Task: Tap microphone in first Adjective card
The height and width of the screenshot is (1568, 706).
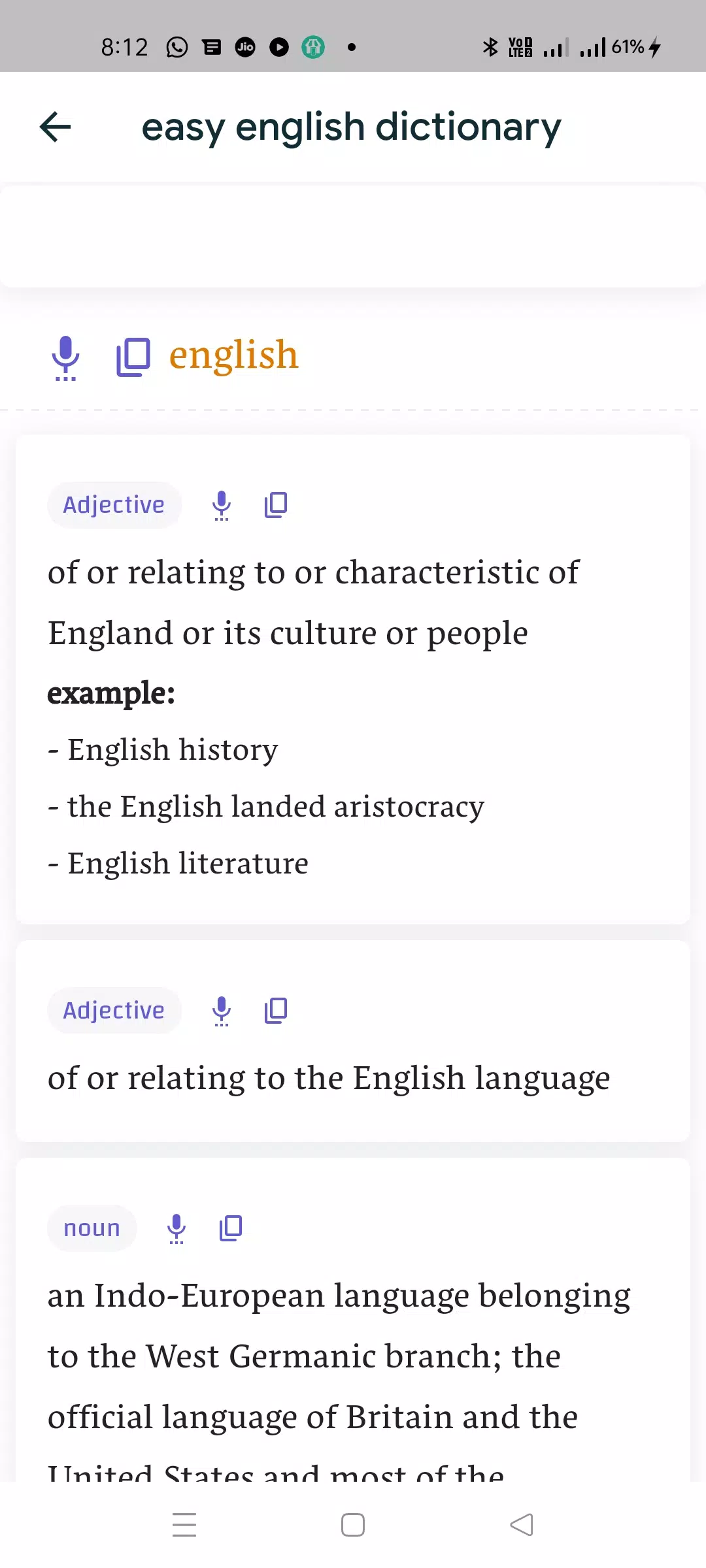Action: [x=222, y=505]
